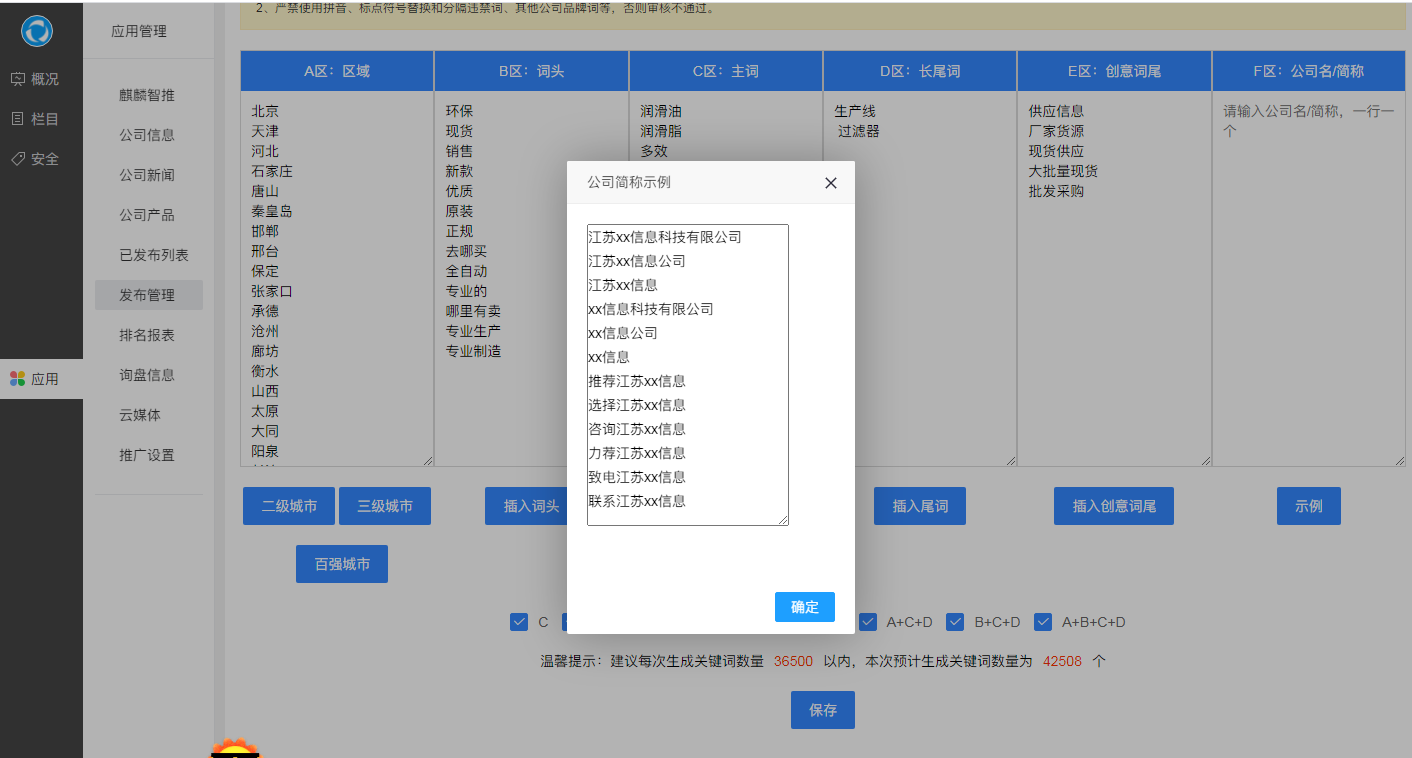Click the 应用管理 heading
1412x758 pixels.
point(139,31)
